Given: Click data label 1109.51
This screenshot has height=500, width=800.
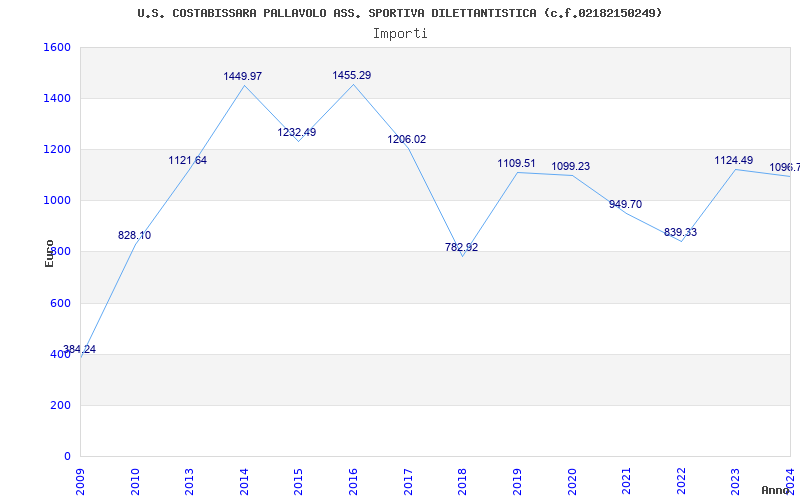Looking at the screenshot, I should pyautogui.click(x=516, y=163).
